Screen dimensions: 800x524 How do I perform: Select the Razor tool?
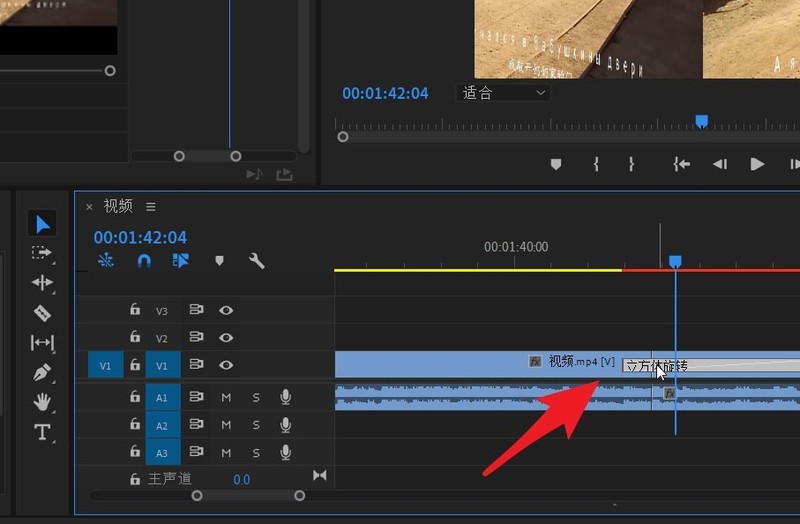42,313
